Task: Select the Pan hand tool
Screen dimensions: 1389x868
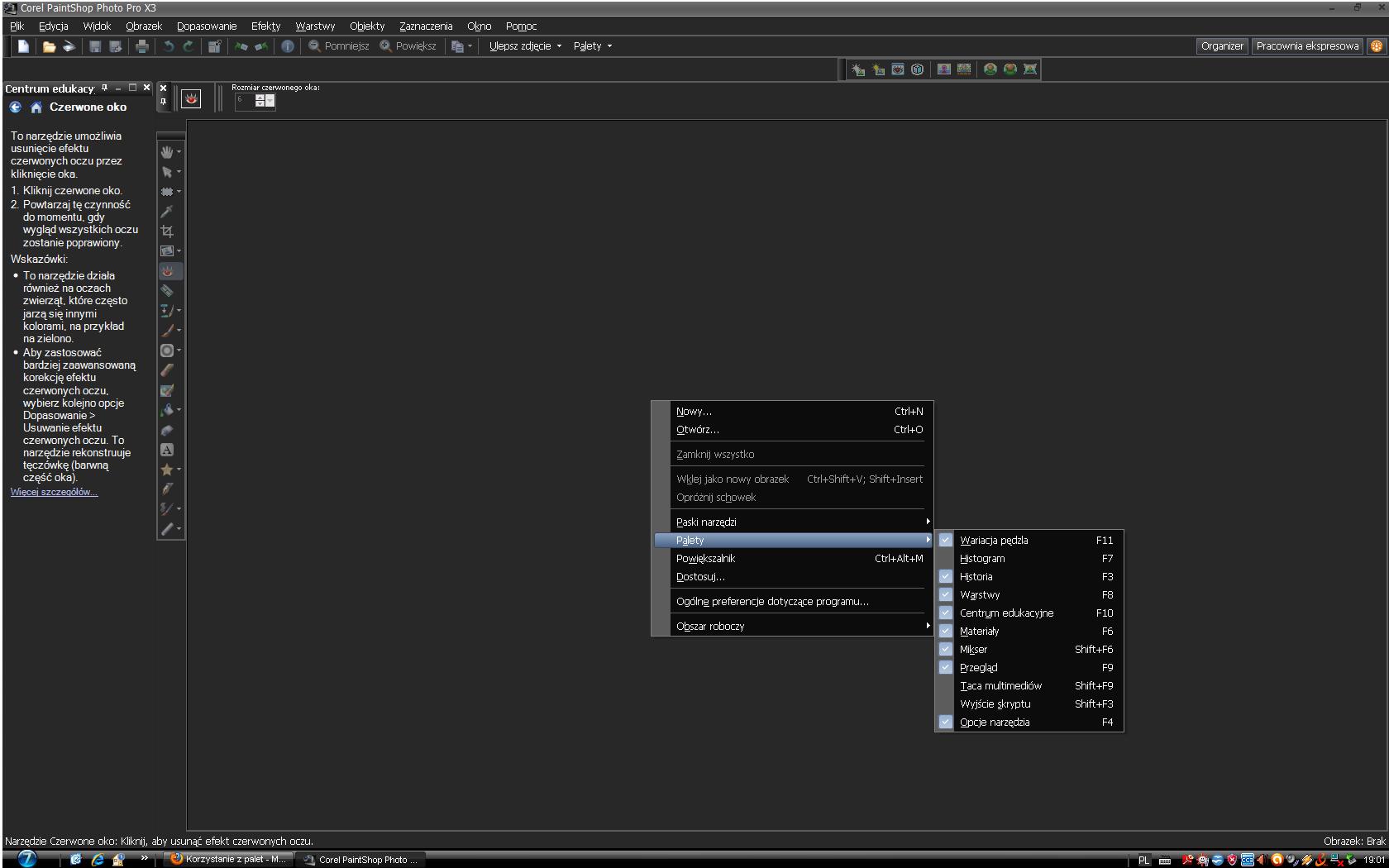Action: coord(167,152)
